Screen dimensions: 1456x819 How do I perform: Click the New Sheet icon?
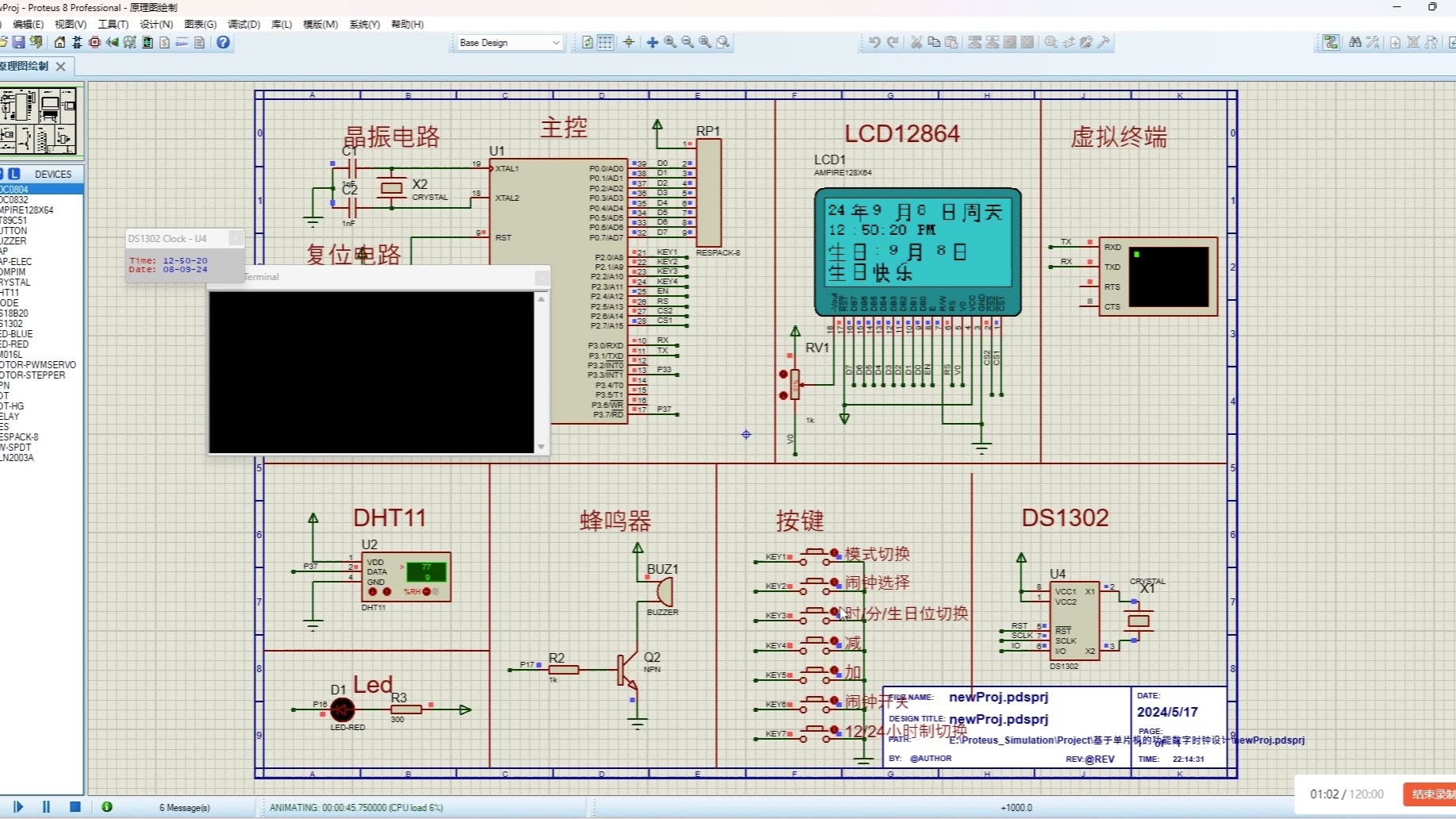(1395, 42)
